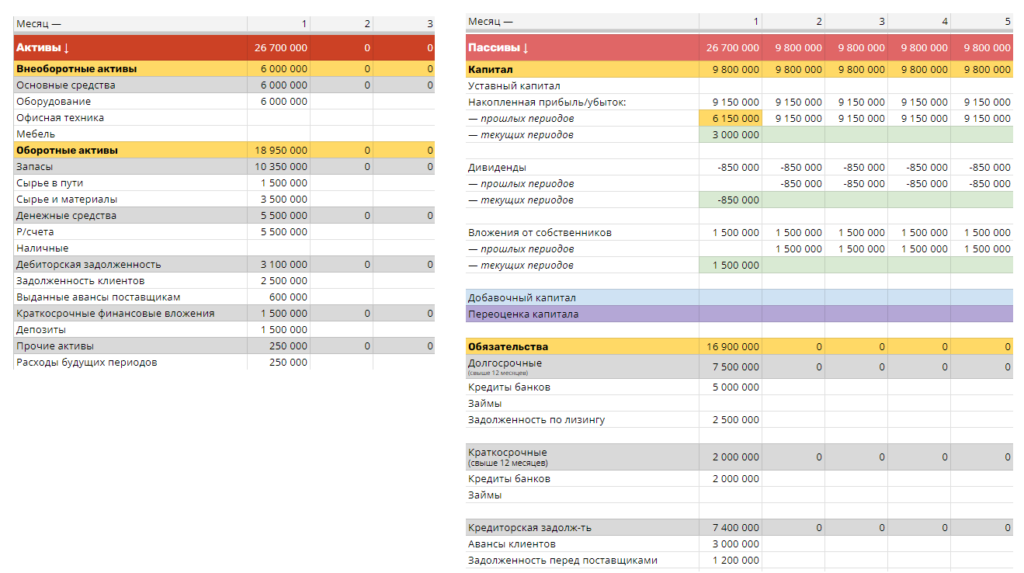Click the "Уставный капитал" row label
Image resolution: width=1024 pixels, height=573 pixels.
pos(514,86)
